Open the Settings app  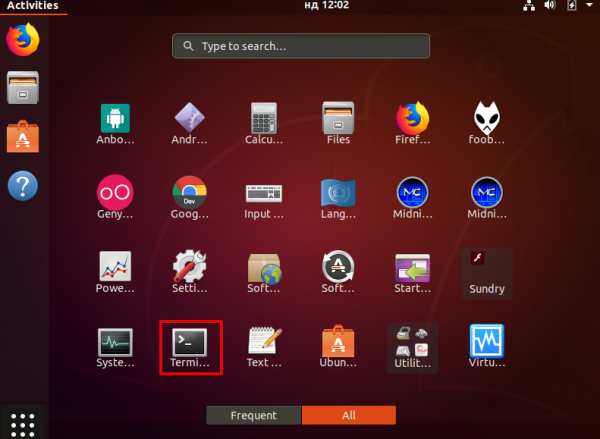189,272
